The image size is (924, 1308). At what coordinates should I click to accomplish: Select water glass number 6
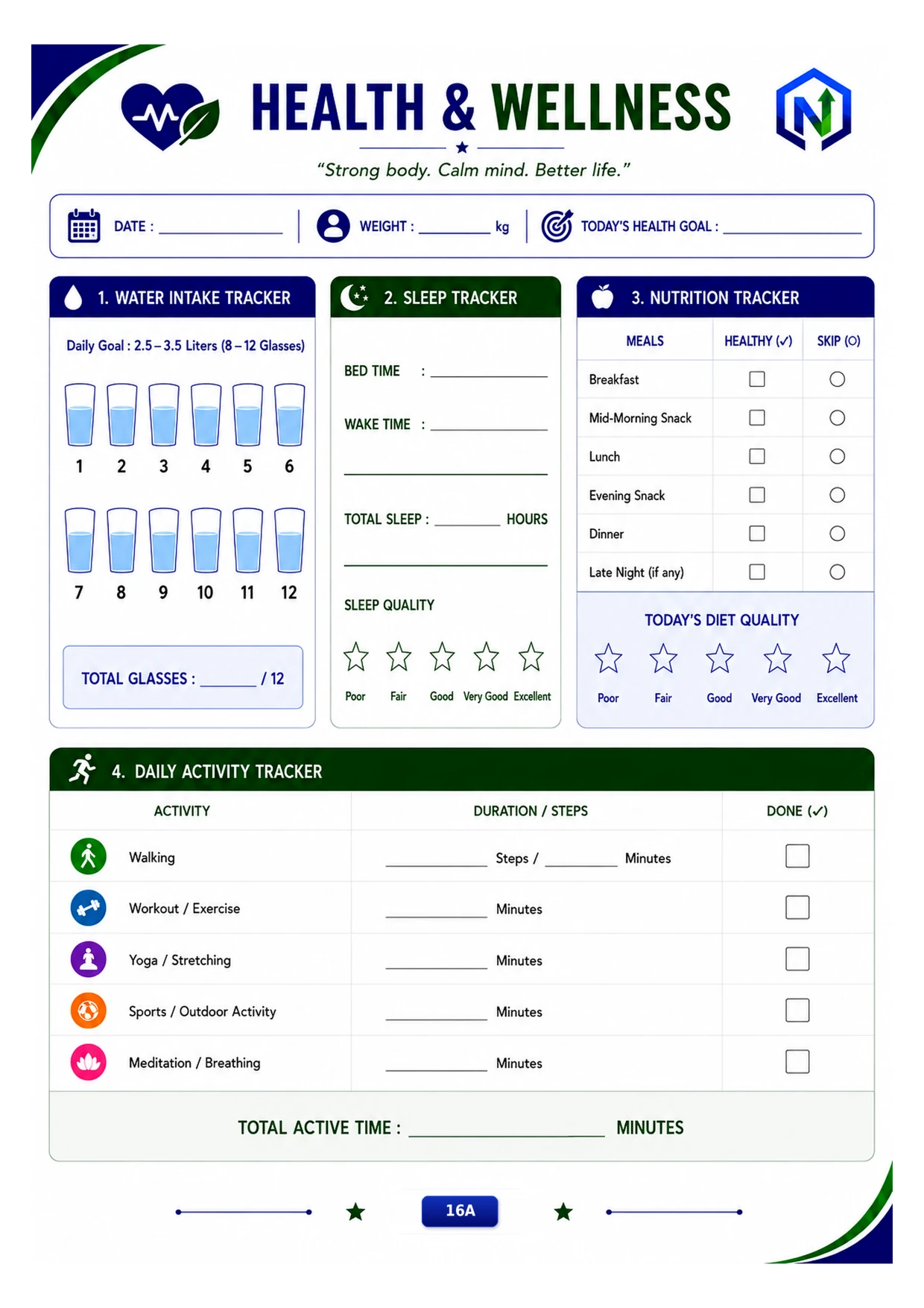click(x=289, y=414)
